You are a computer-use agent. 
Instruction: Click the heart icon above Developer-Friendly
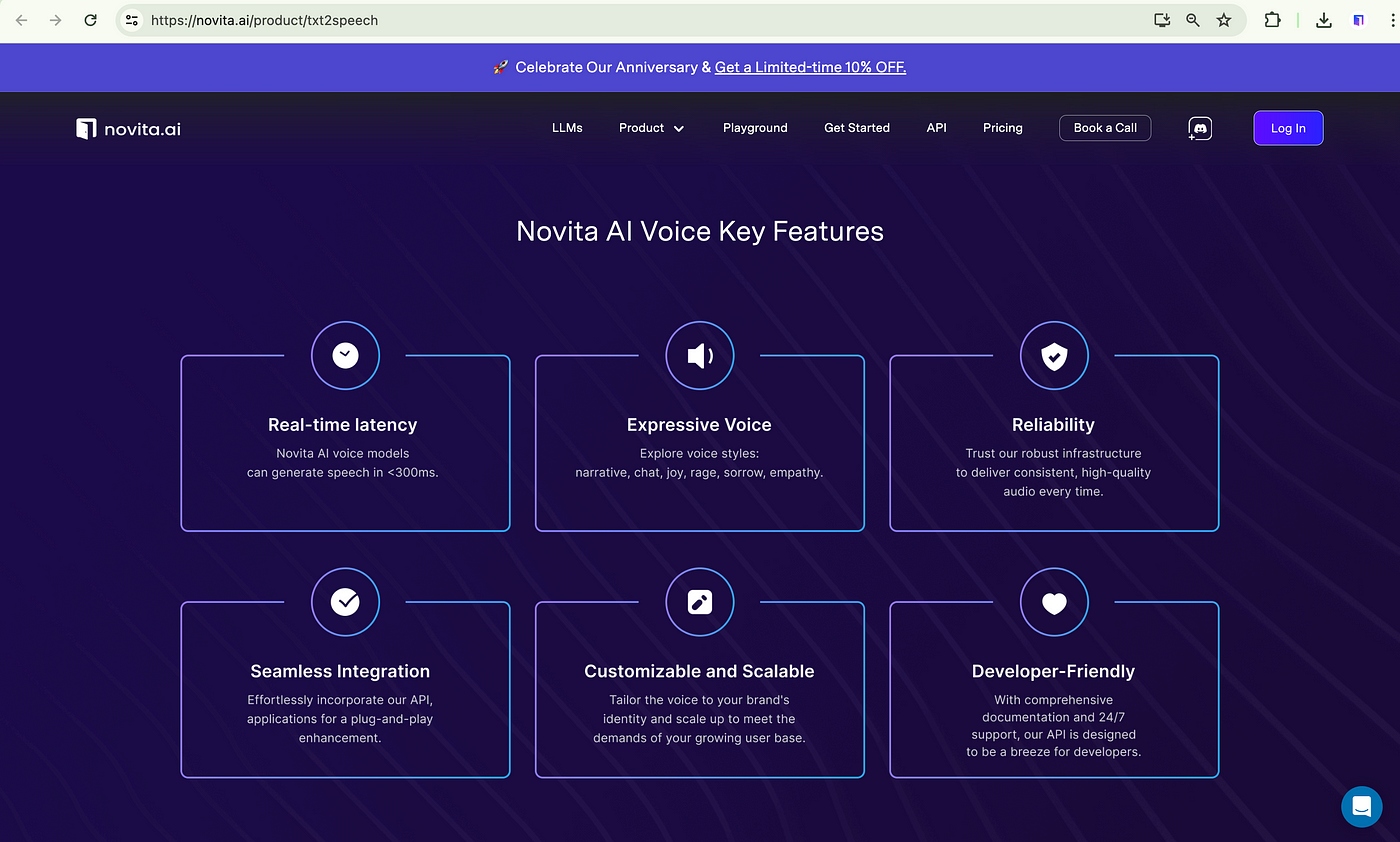[1054, 601]
